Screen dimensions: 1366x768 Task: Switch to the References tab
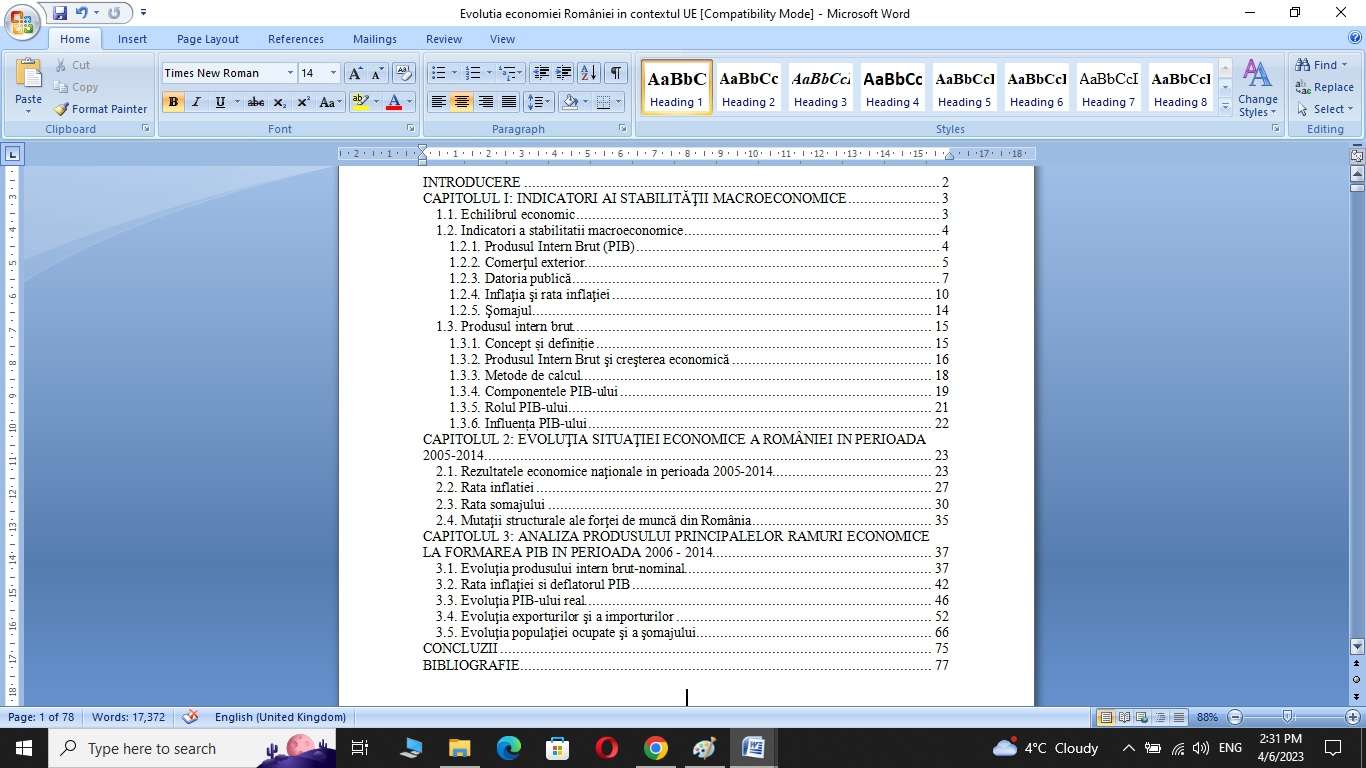[x=296, y=39]
